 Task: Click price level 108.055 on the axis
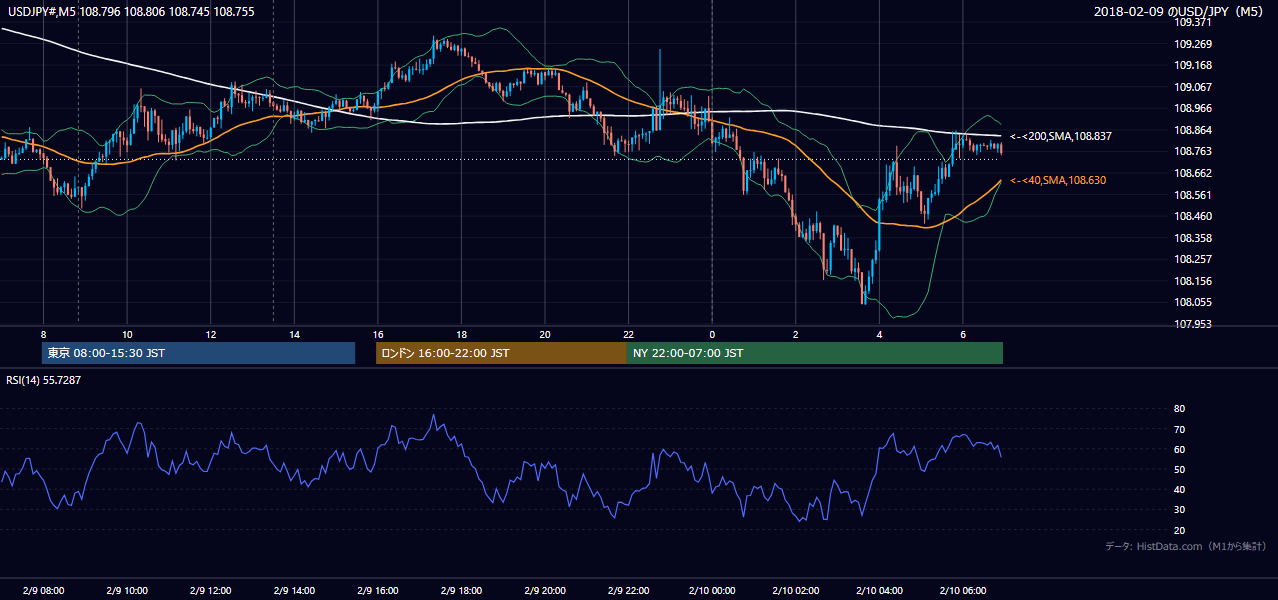1193,302
